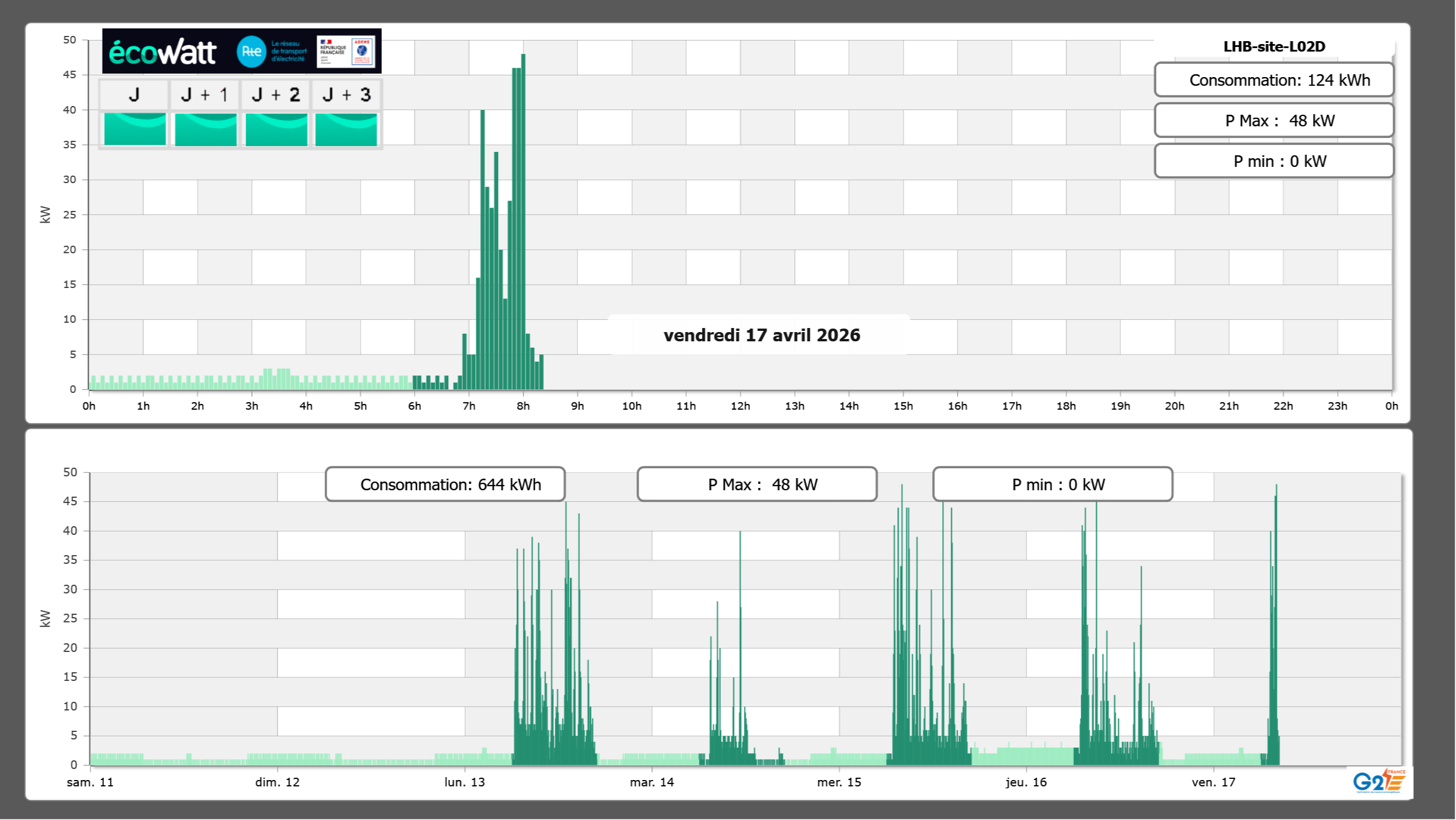Select the J + 3 header tab
The height and width of the screenshot is (820, 1456).
(x=346, y=94)
